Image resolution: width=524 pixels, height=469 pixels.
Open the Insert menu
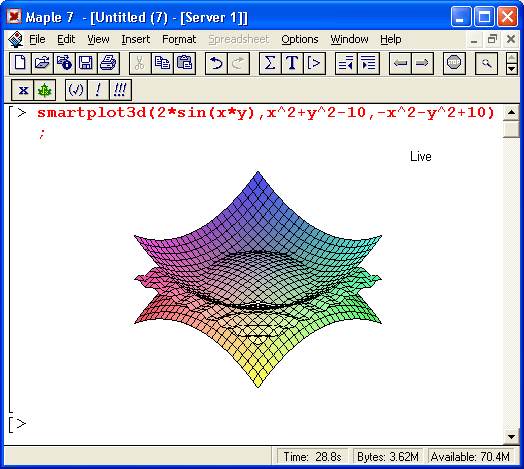(x=136, y=39)
